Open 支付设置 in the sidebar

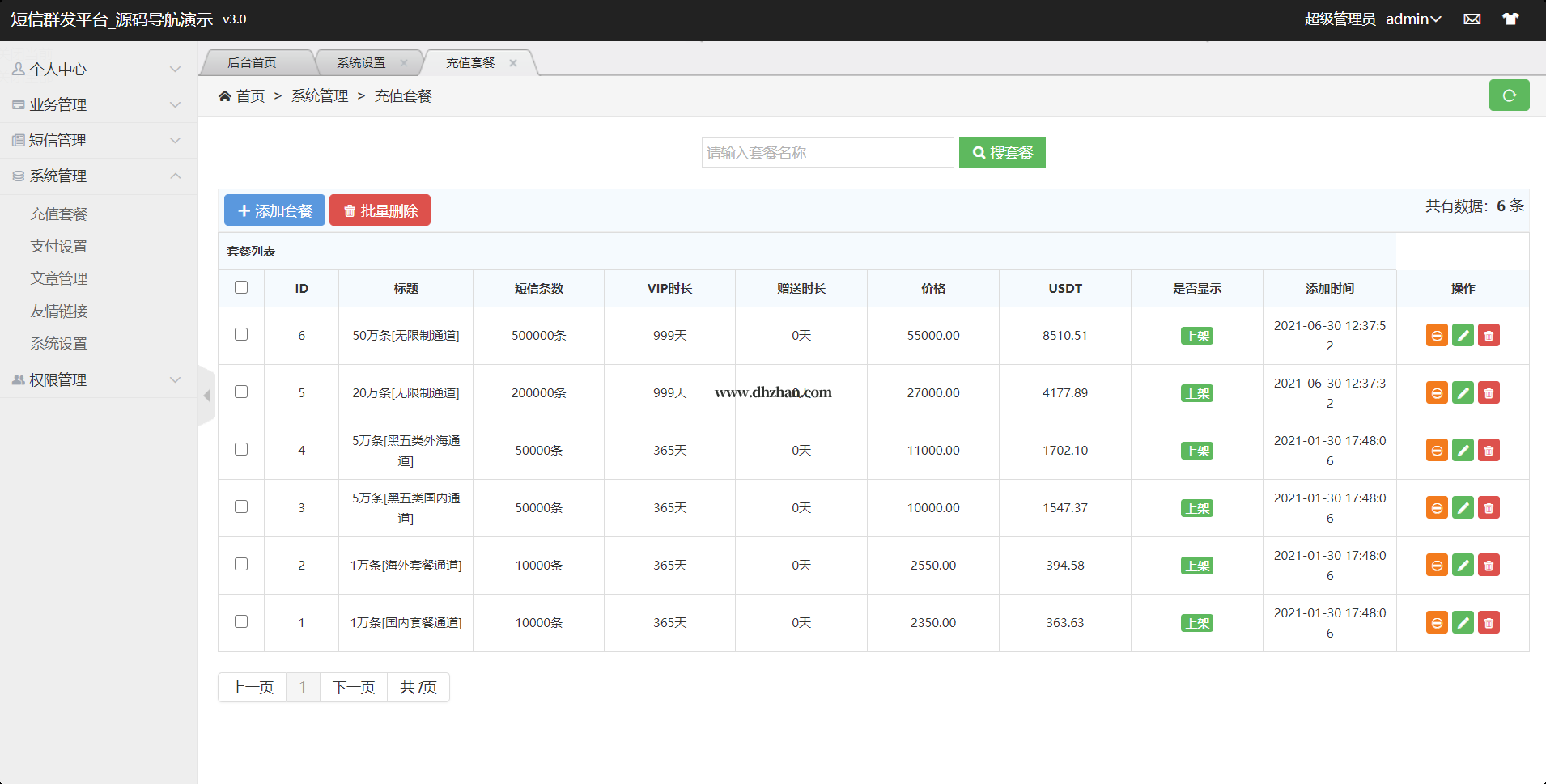(59, 247)
